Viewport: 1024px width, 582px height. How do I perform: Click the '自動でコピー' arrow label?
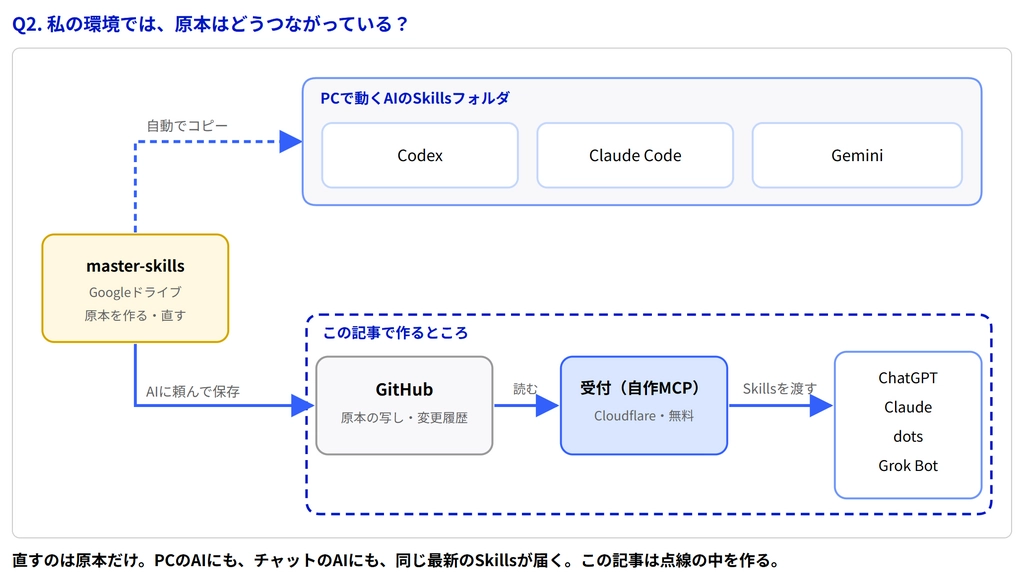tap(187, 125)
